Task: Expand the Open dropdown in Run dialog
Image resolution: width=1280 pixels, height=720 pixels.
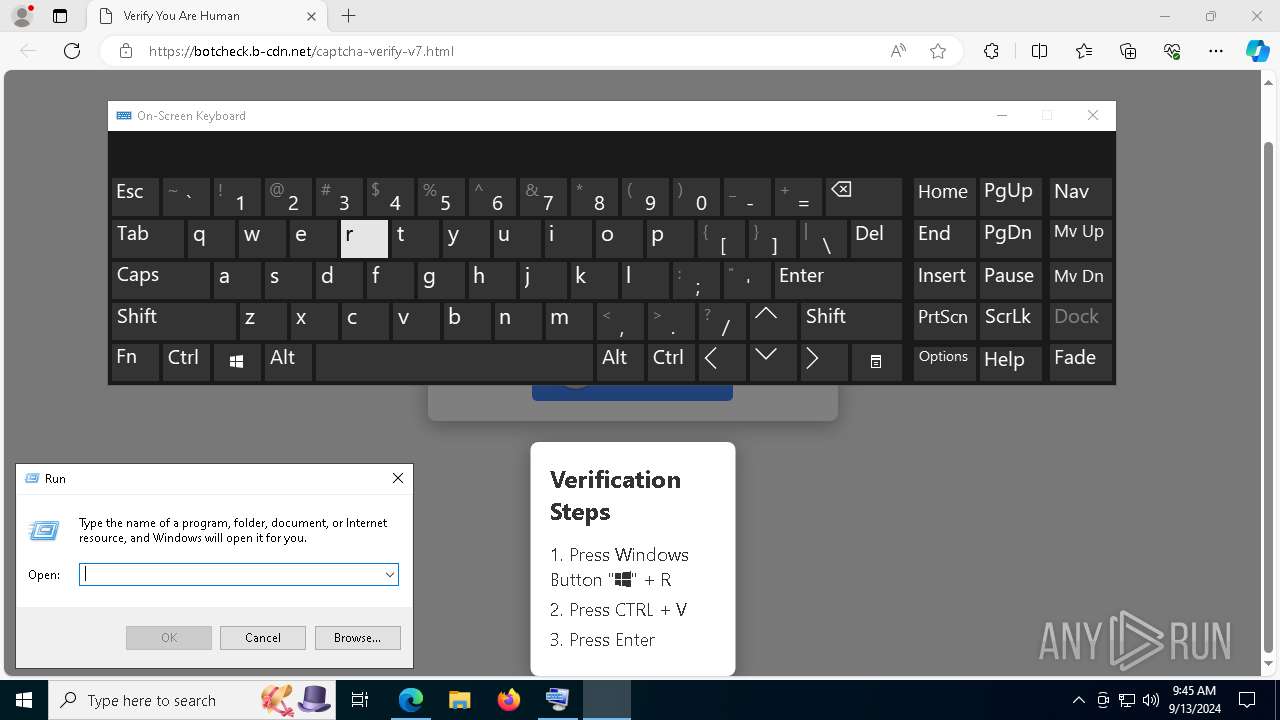Action: click(389, 575)
